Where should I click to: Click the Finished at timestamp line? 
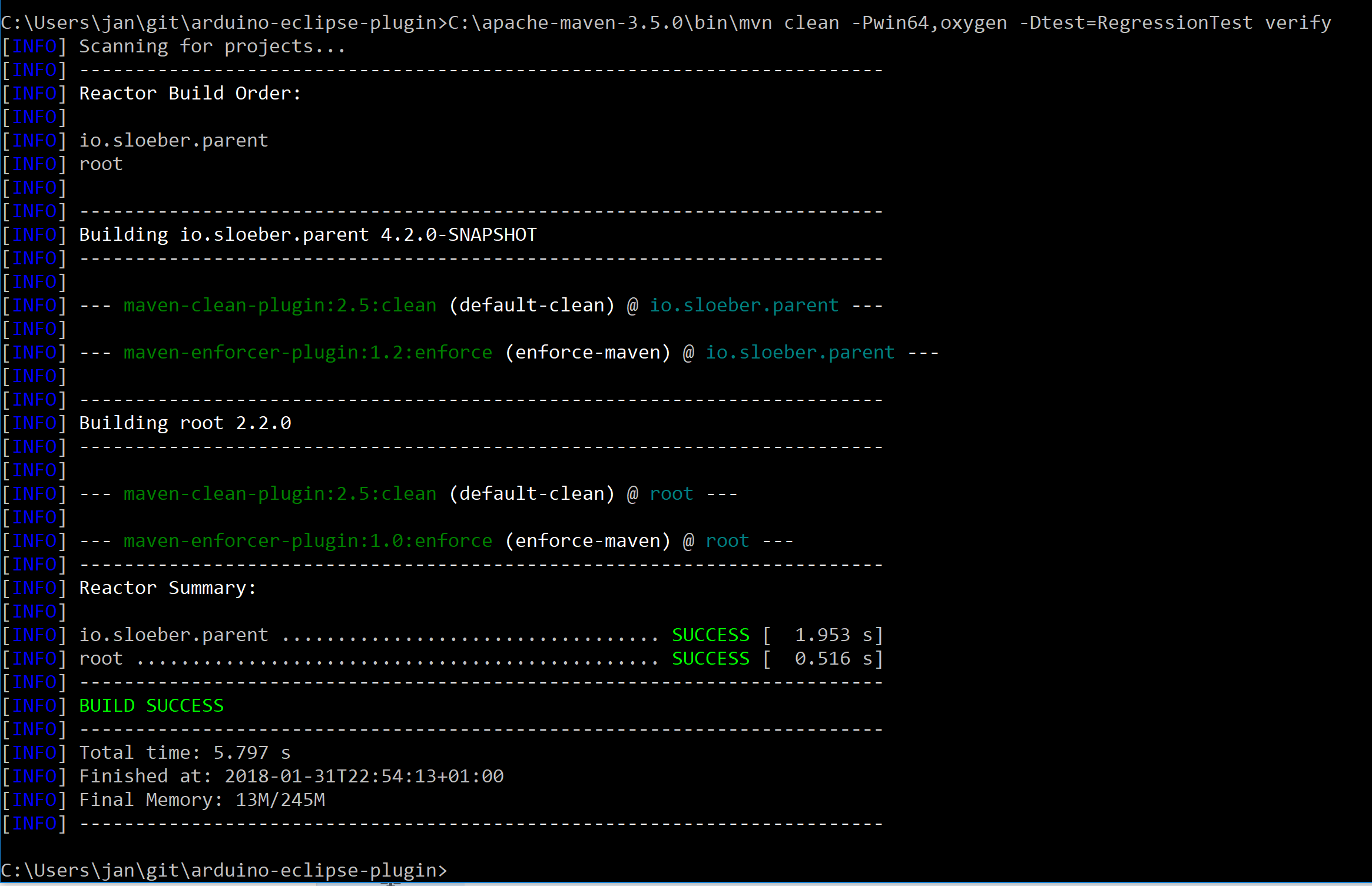290,776
